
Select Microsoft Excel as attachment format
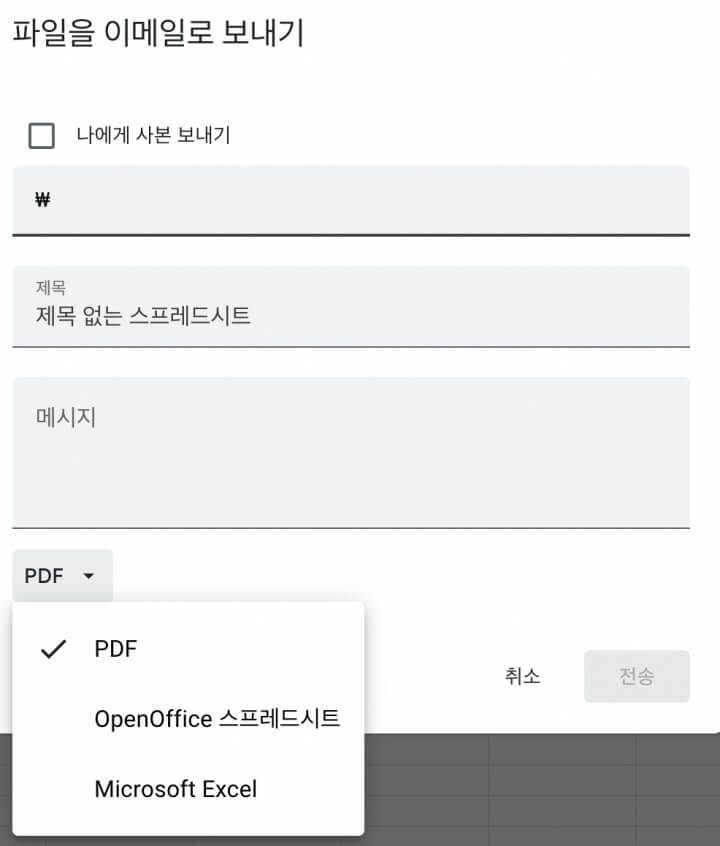click(x=176, y=789)
